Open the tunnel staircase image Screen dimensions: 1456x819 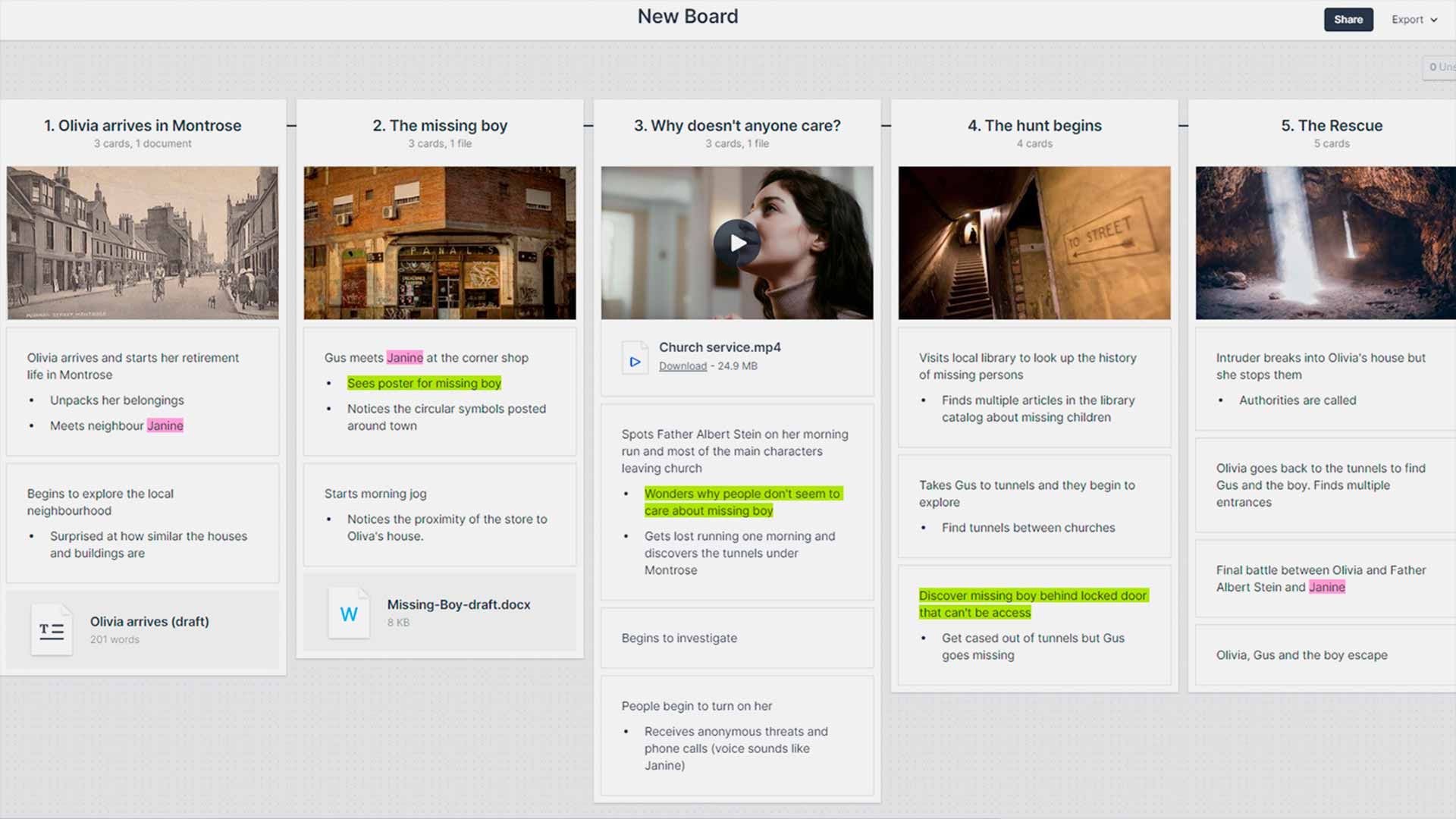1034,243
